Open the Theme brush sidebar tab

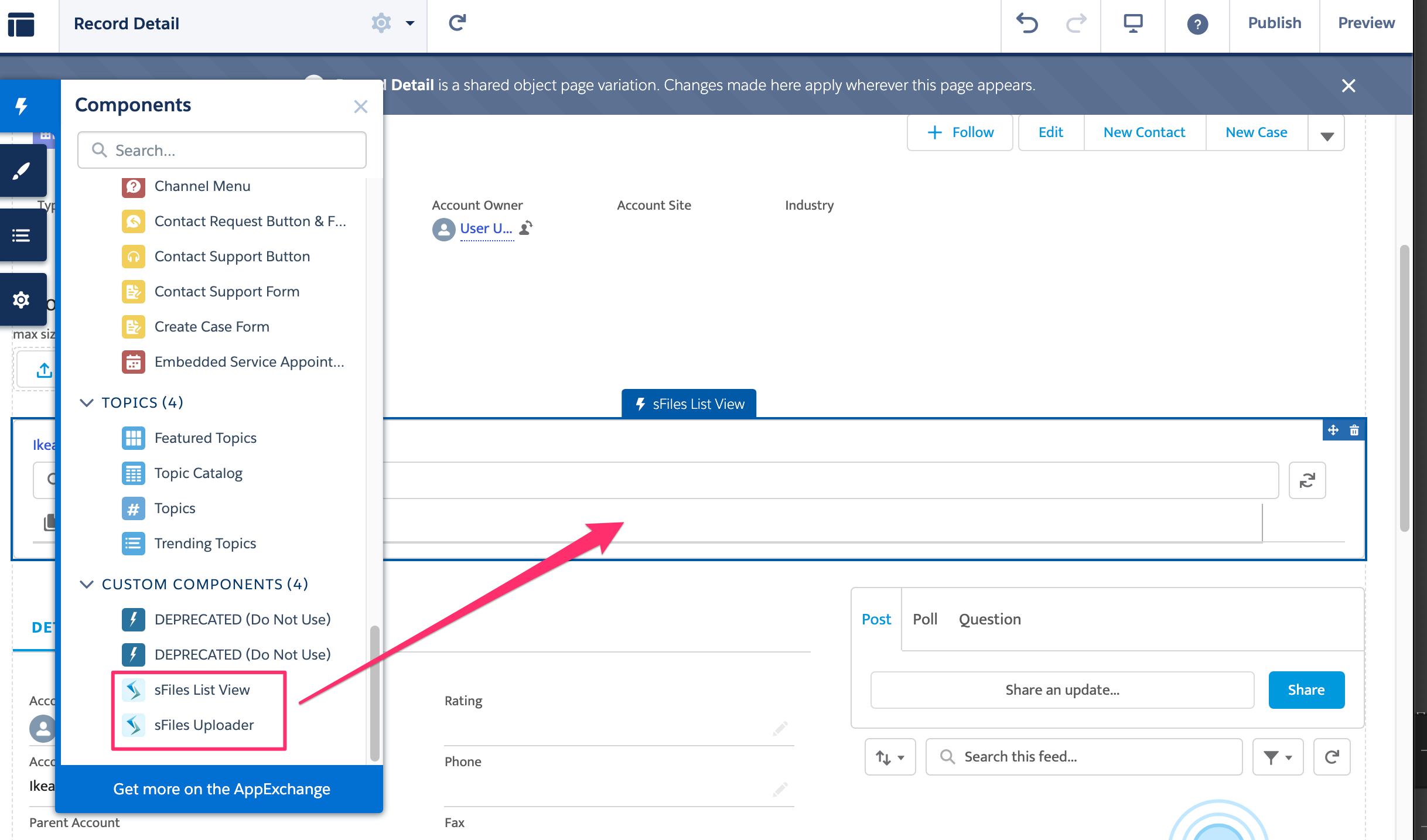tap(22, 170)
